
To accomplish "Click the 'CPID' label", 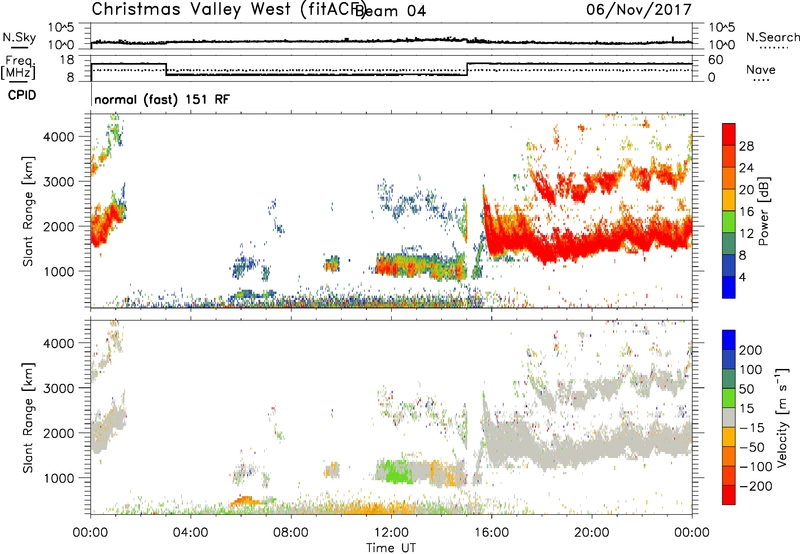I will click(22, 95).
